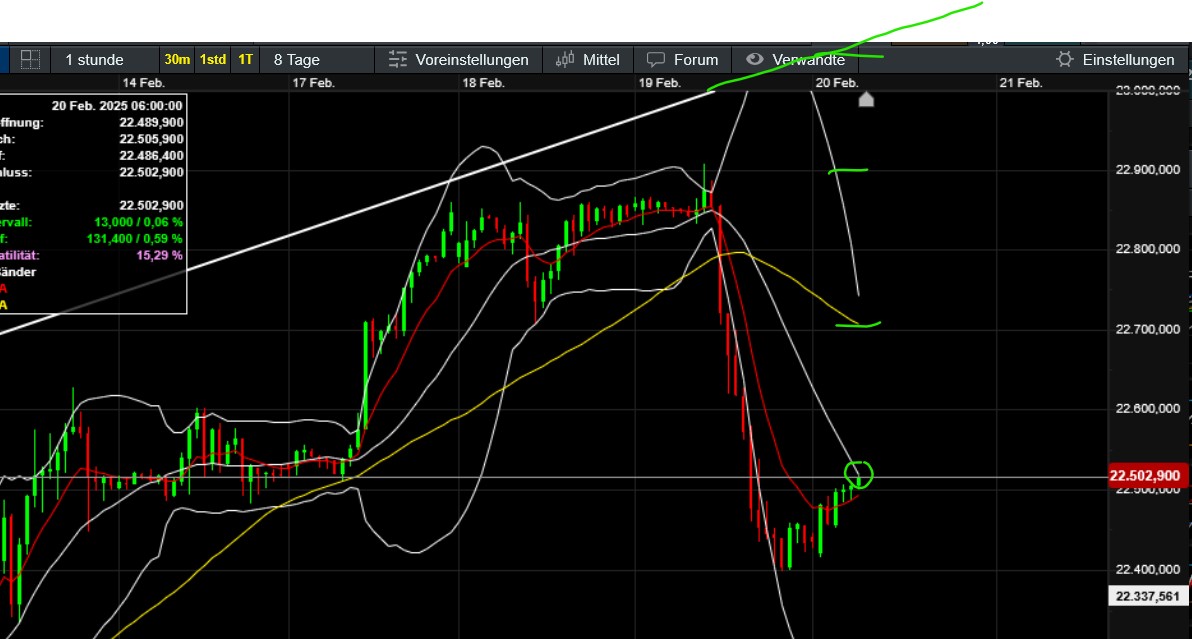
Task: Click the '131,400 / 0,59 %' change value
Action: (135, 239)
